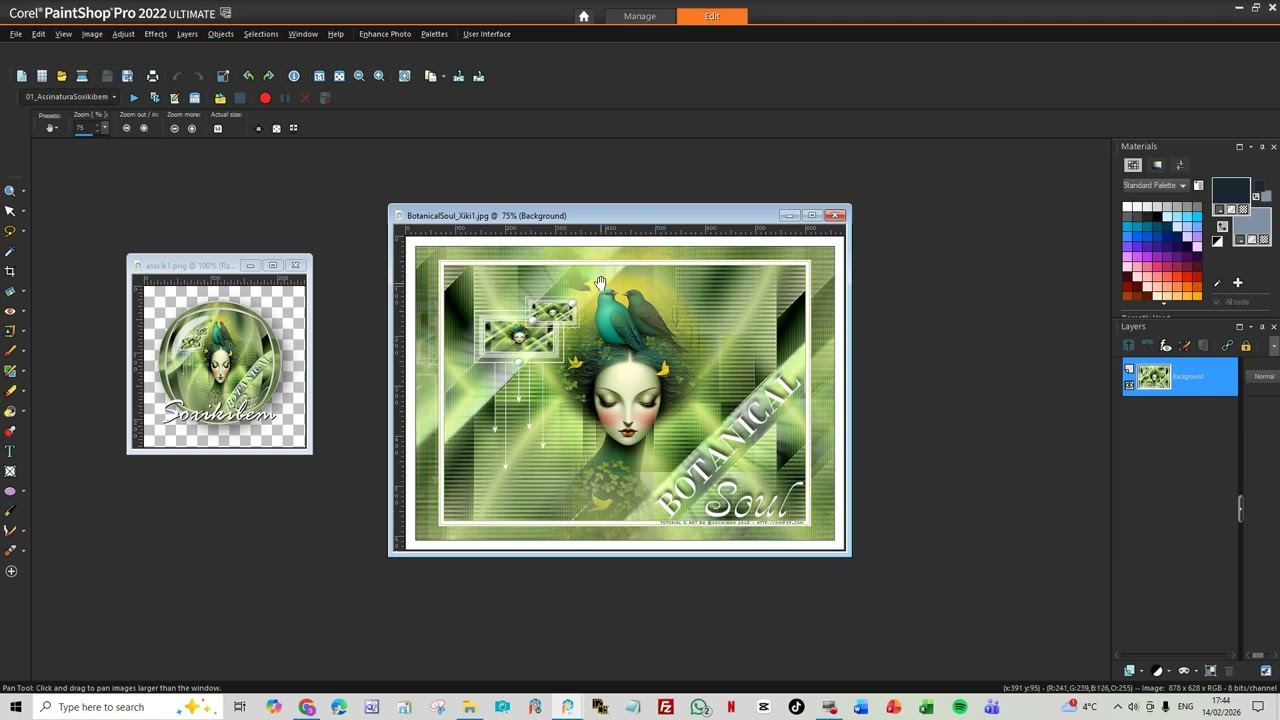Click the Open folder icon in toolbar
This screenshot has height=720, width=1280.
pos(61,76)
